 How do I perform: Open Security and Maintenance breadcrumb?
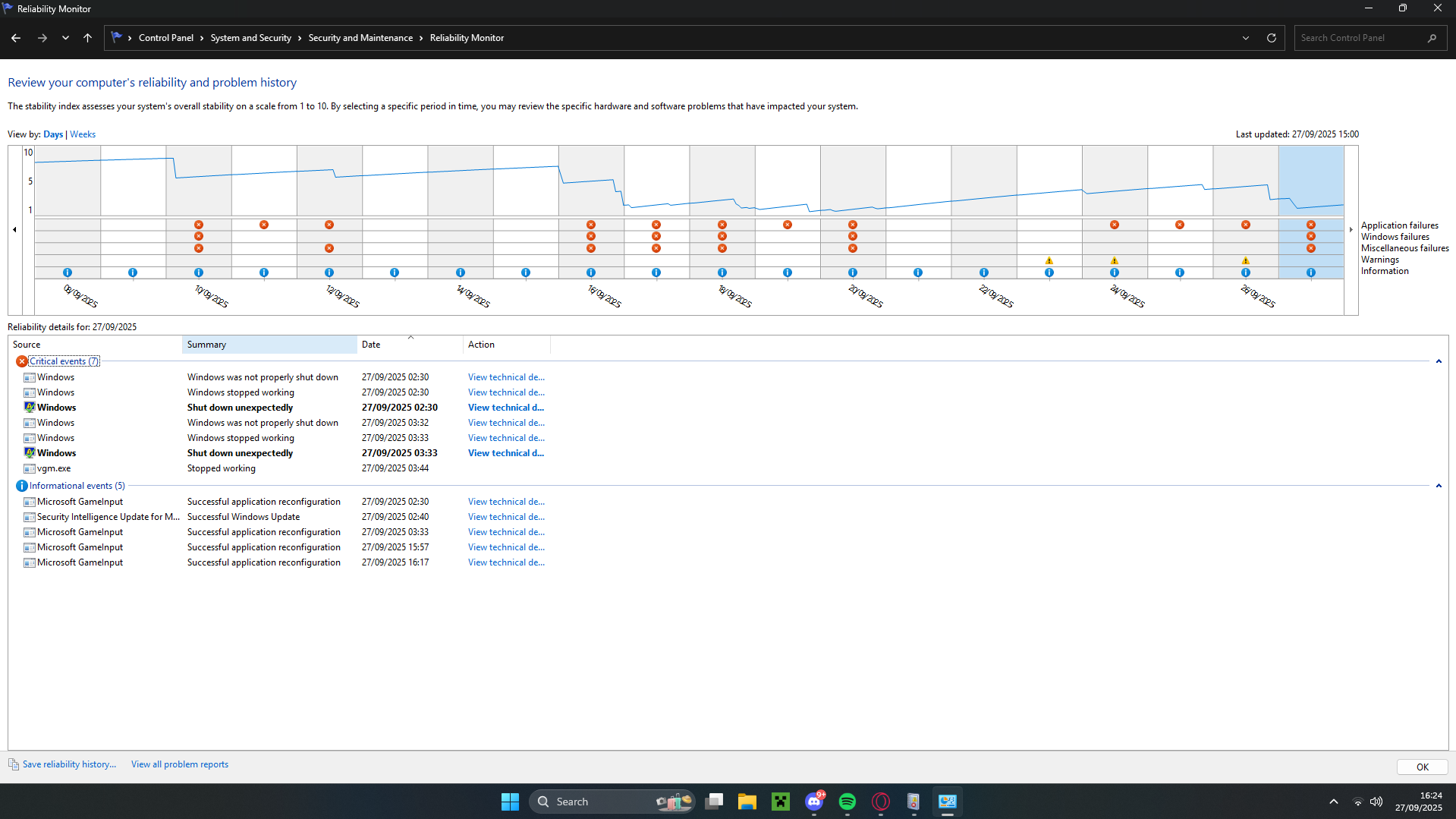(x=360, y=38)
